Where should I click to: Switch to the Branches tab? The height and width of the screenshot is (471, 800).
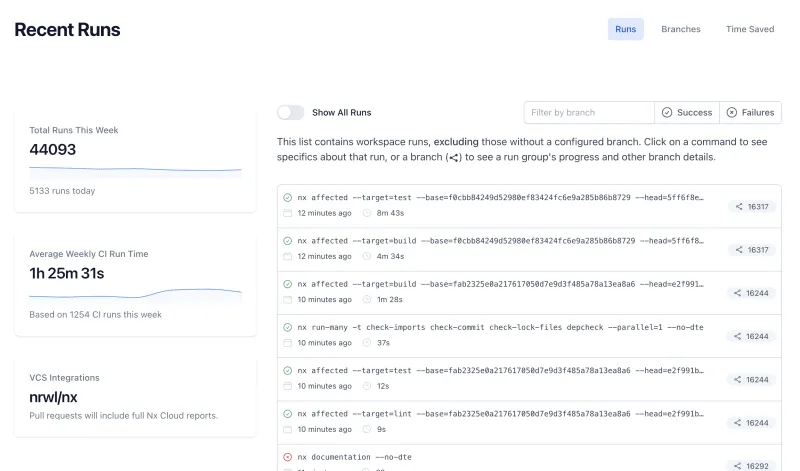680,29
